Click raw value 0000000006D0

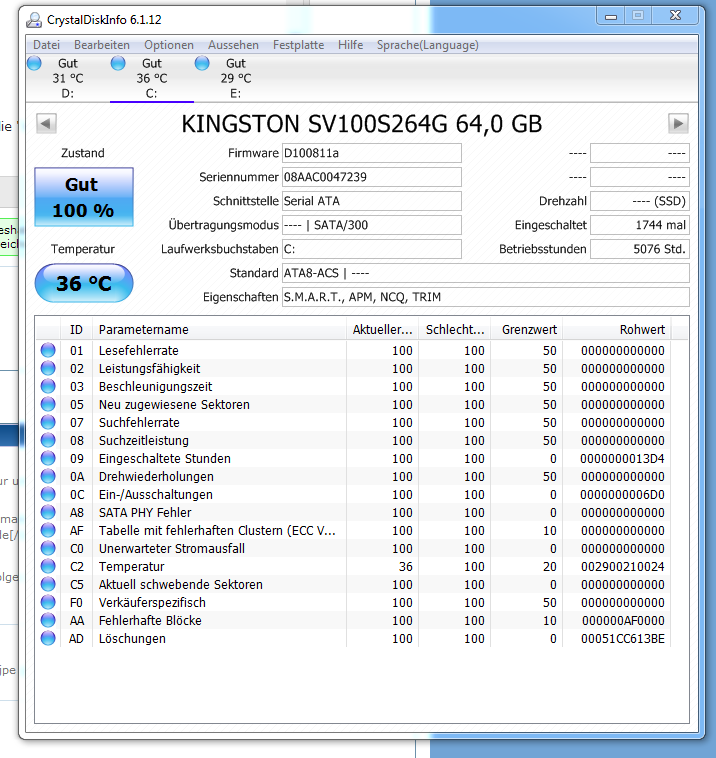coord(622,495)
